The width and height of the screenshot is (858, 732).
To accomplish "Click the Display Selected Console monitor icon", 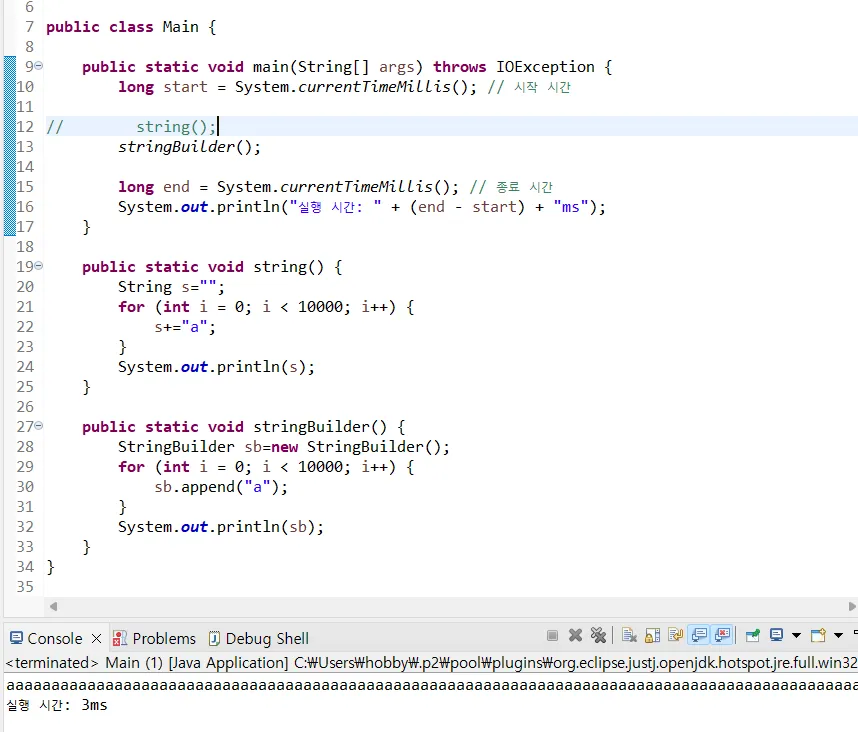I will click(x=776, y=635).
